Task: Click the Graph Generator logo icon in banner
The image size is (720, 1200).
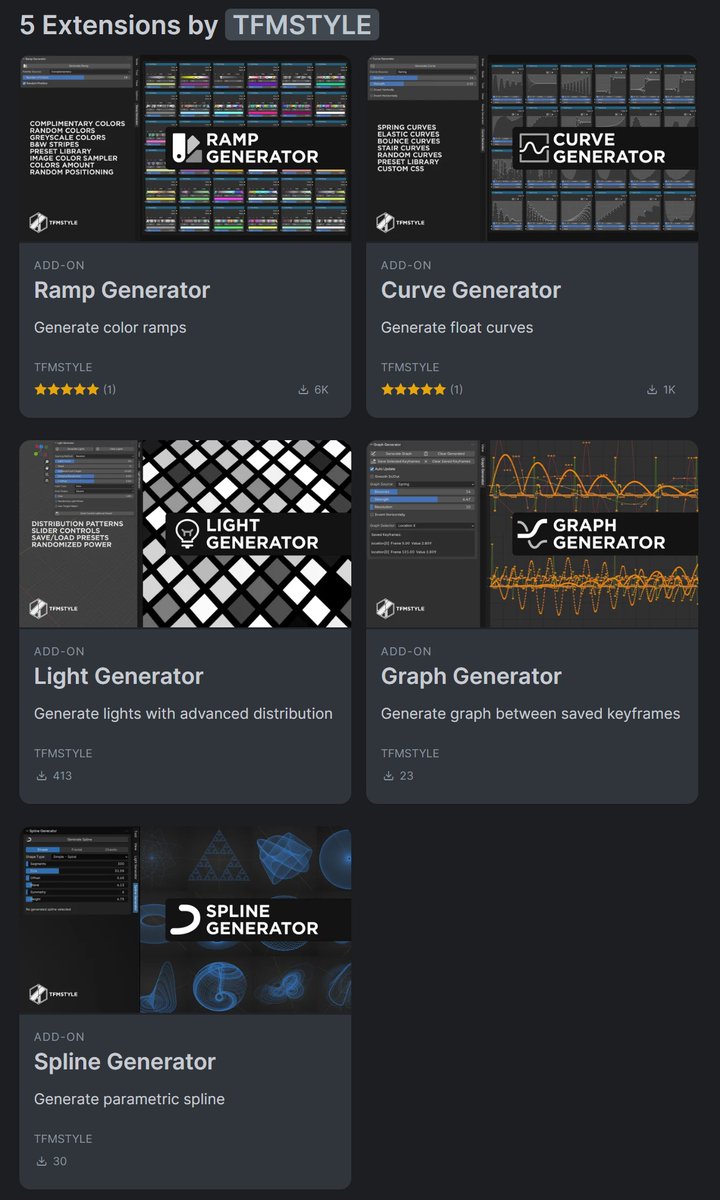Action: pyautogui.click(x=531, y=534)
